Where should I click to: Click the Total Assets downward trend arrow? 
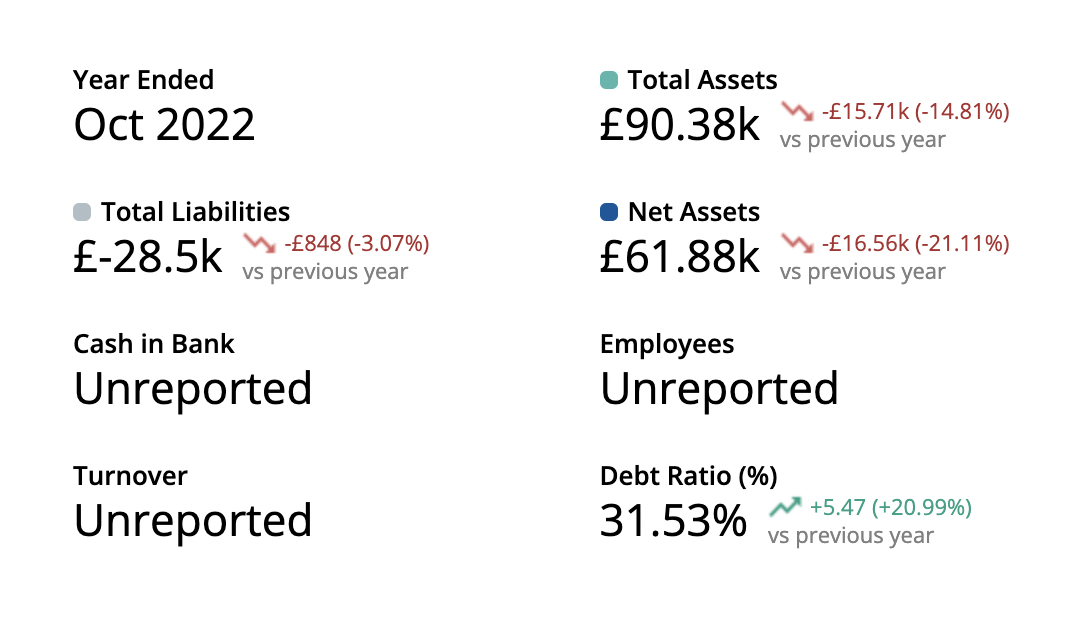797,110
